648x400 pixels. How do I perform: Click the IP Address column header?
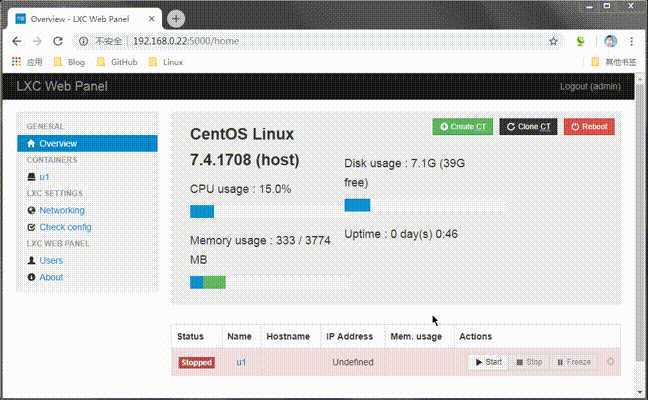350,336
